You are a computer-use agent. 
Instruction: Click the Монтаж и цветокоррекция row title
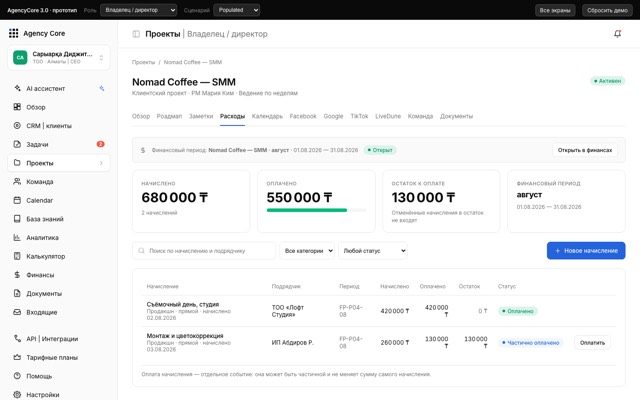pos(185,336)
